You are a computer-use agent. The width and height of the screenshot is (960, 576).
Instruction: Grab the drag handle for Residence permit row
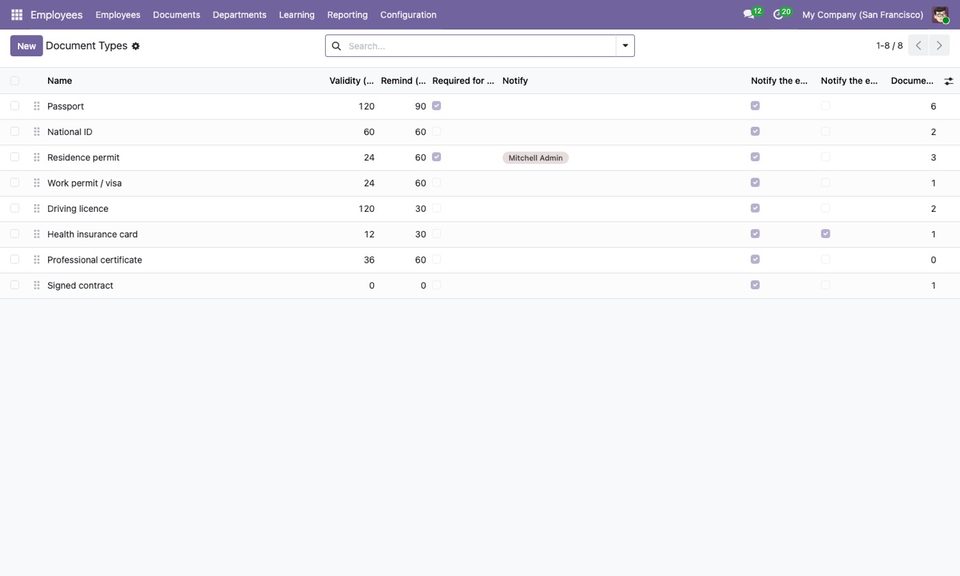pyautogui.click(x=37, y=157)
